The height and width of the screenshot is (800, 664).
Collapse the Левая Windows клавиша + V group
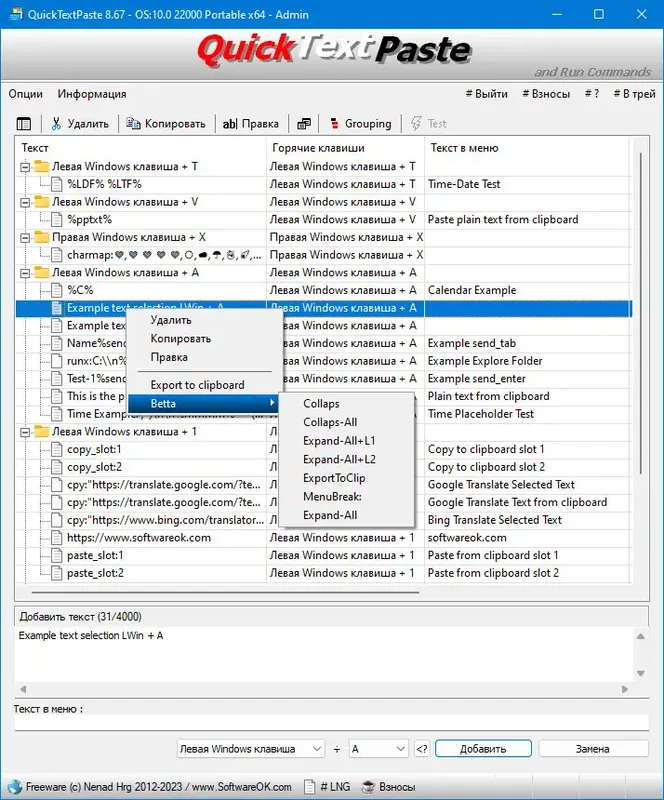tap(24, 203)
